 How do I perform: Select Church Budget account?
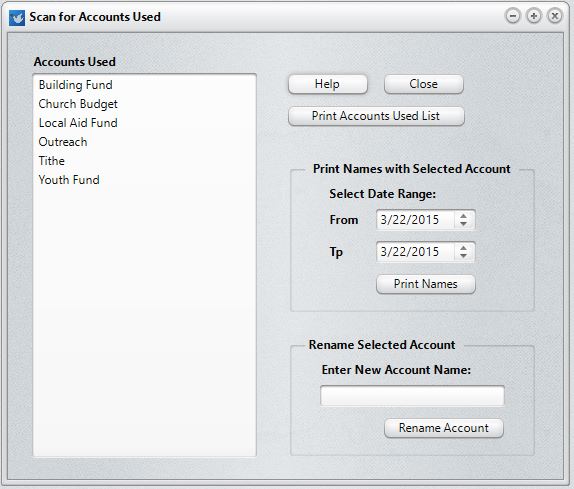(x=144, y=104)
